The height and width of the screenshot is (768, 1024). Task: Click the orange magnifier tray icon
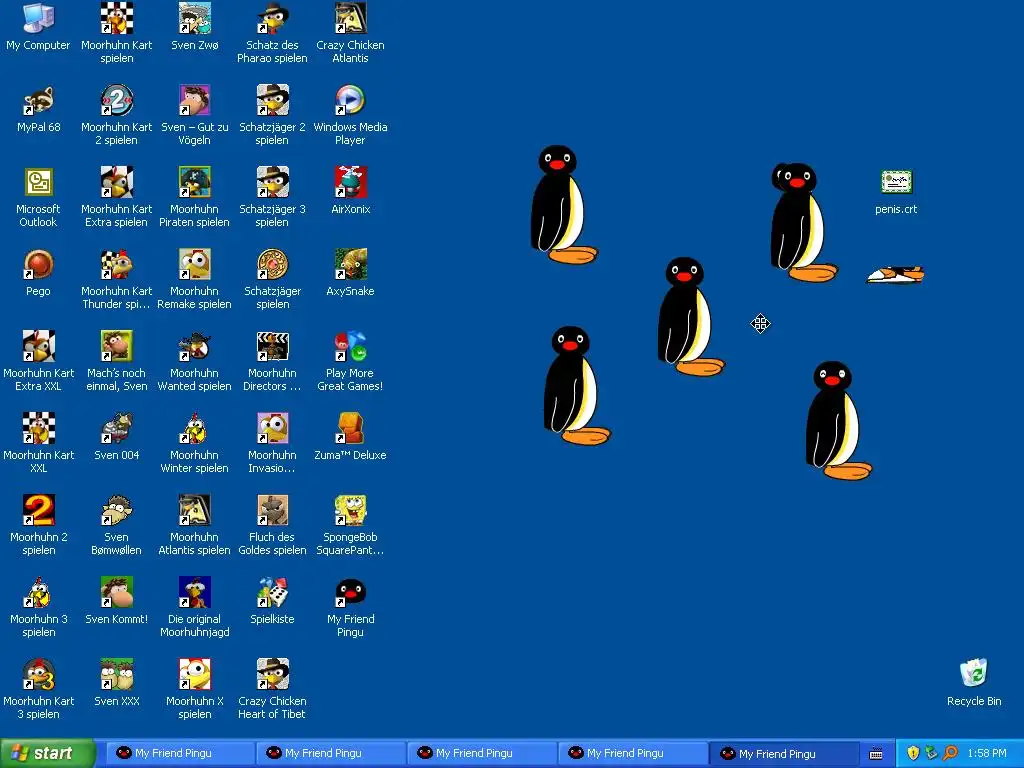tap(950, 754)
